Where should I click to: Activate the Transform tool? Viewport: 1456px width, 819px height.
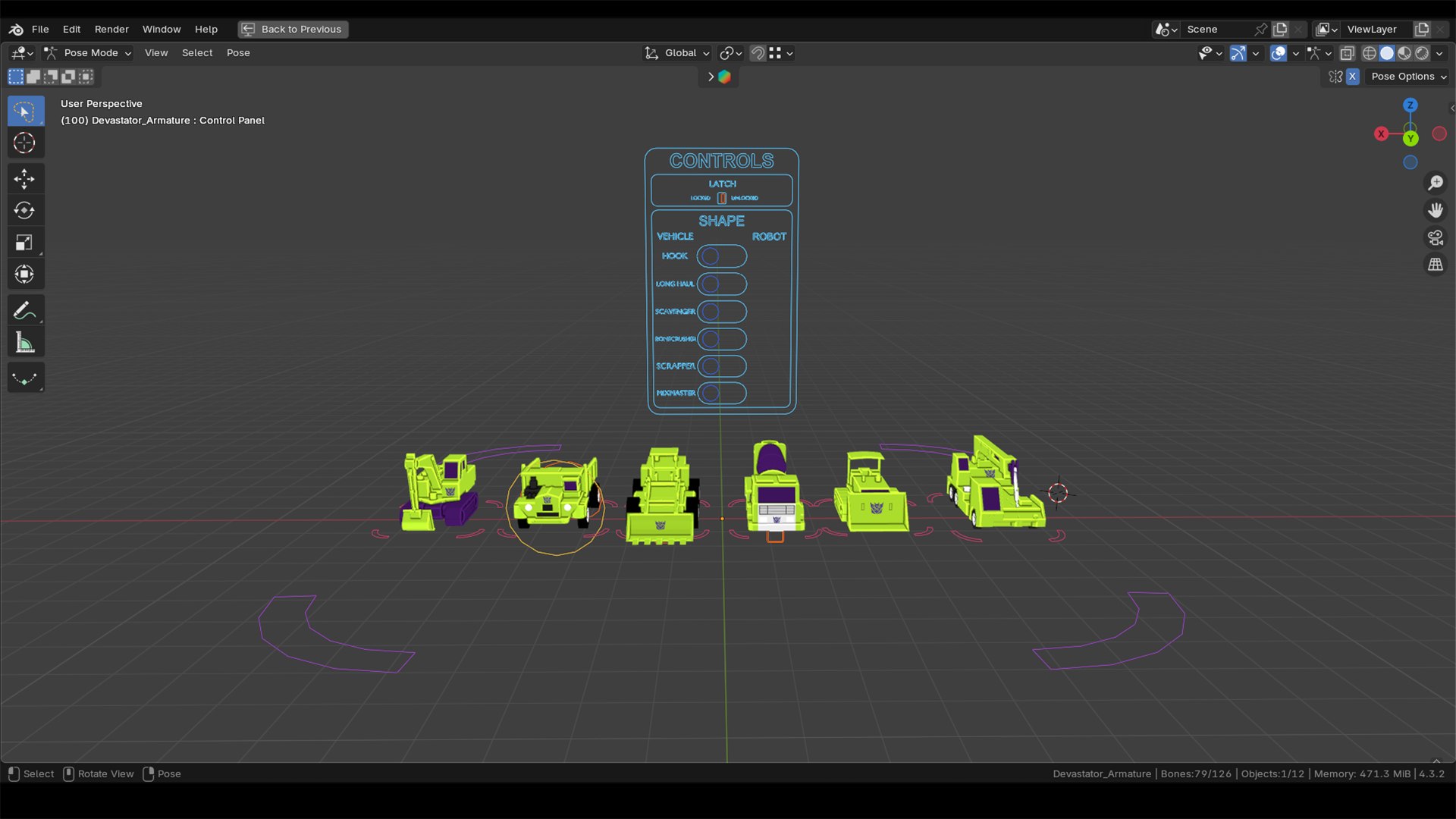point(25,274)
